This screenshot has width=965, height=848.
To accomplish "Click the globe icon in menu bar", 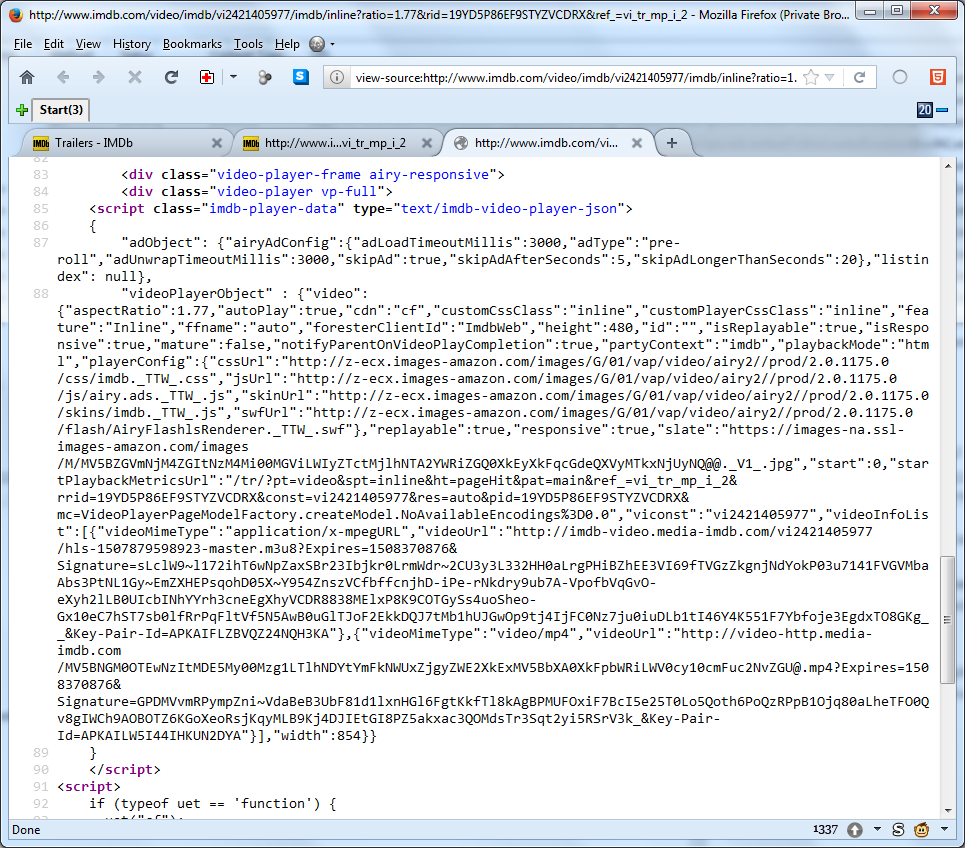I will coord(317,44).
